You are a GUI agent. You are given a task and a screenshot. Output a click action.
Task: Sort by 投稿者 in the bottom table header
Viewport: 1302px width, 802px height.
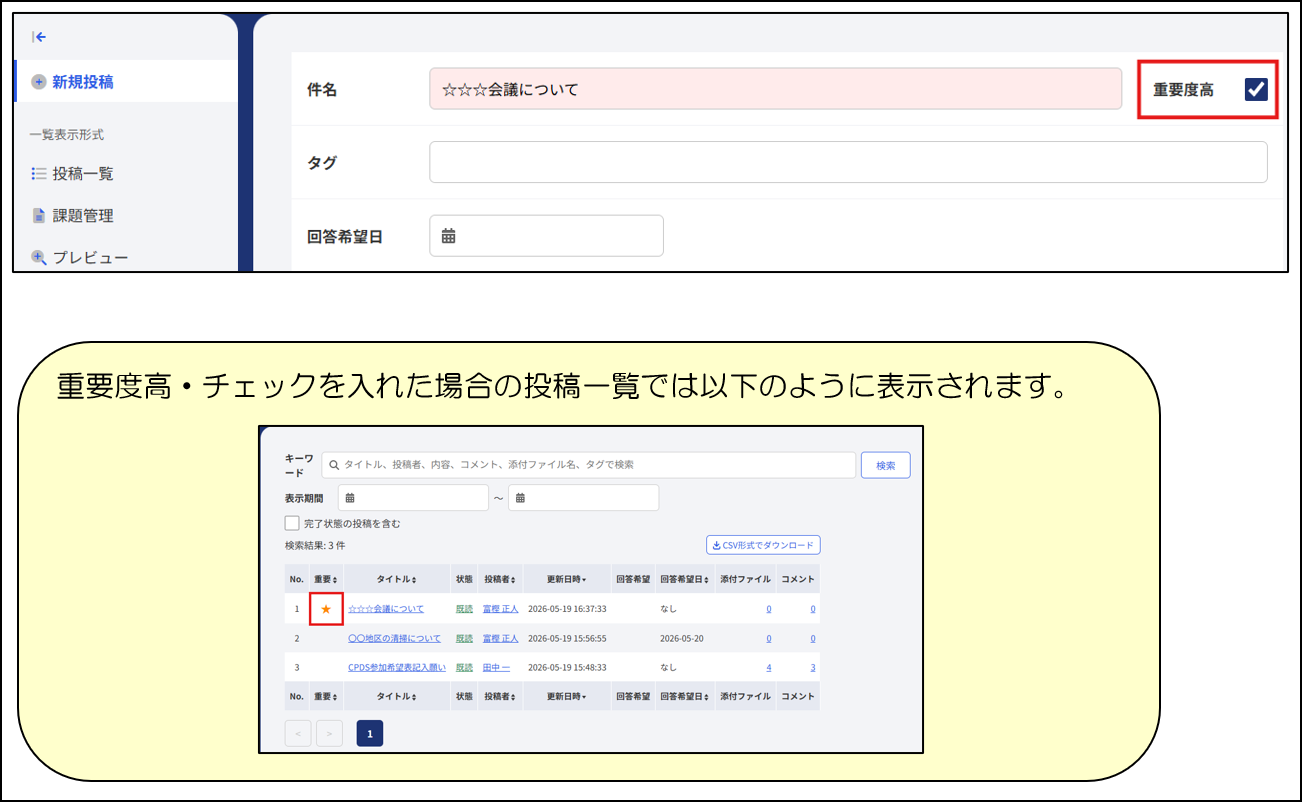coord(500,696)
